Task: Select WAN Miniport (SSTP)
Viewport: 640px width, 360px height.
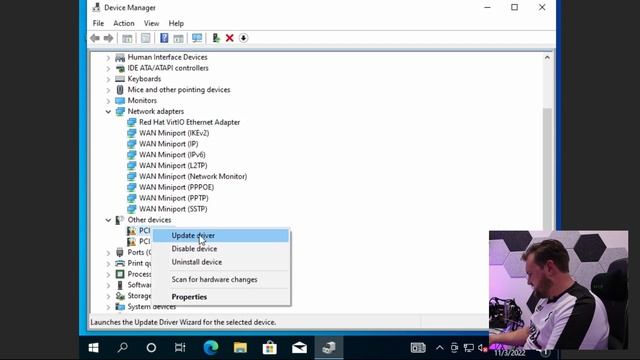Action: pyautogui.click(x=173, y=209)
